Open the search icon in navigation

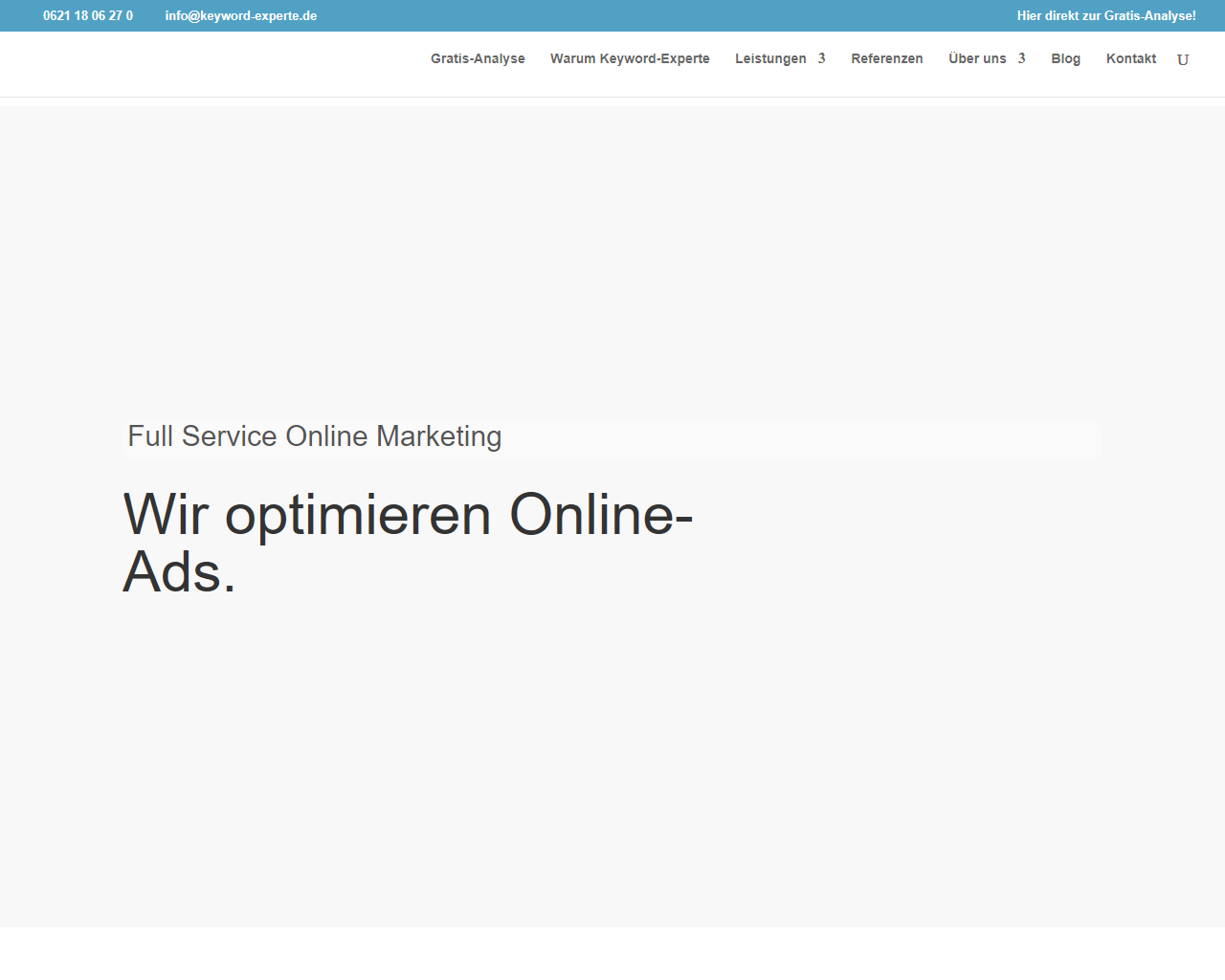[x=1183, y=59]
